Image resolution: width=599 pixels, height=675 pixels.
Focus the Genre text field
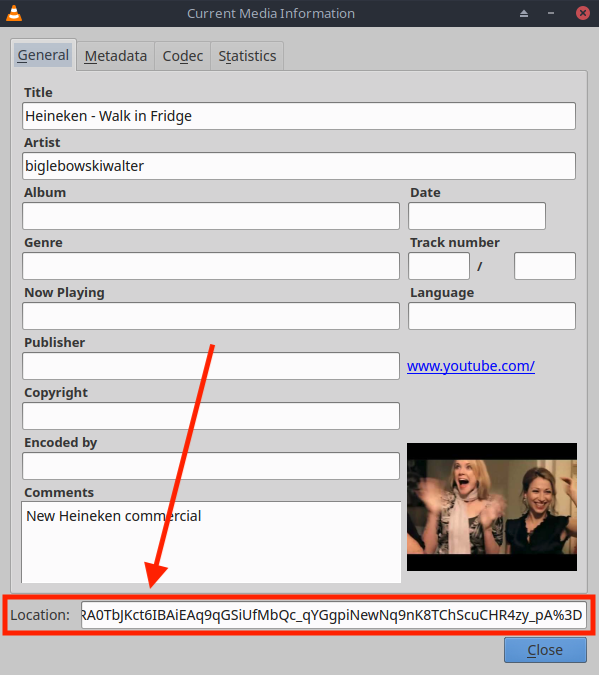pyautogui.click(x=211, y=266)
